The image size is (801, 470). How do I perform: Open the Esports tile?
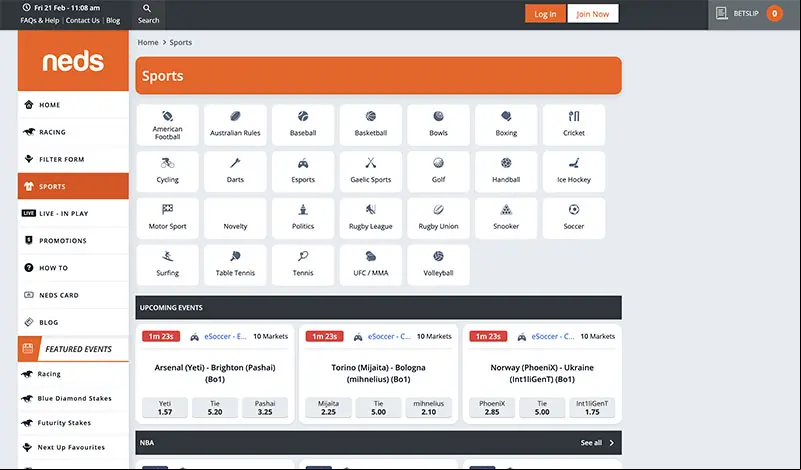pos(303,172)
